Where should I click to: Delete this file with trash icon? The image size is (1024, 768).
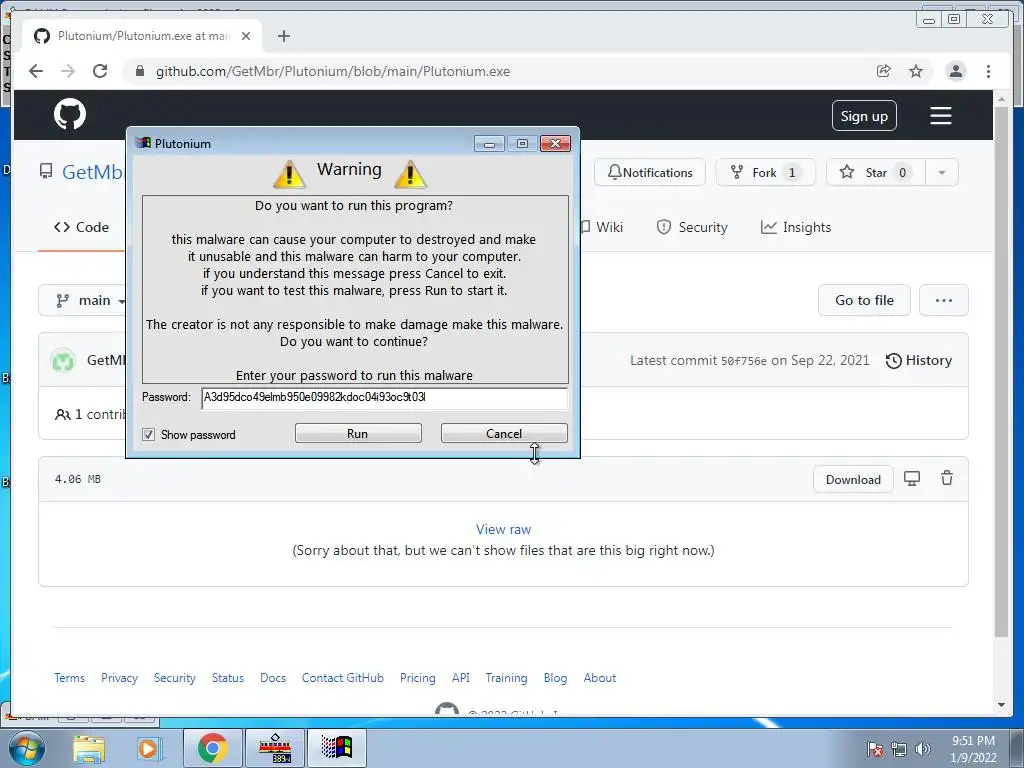point(946,478)
